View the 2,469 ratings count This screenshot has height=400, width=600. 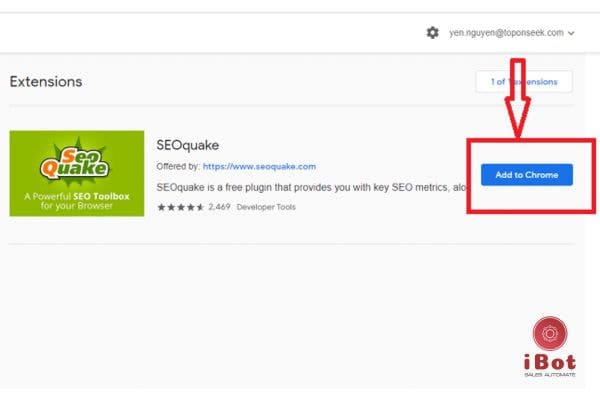click(219, 207)
